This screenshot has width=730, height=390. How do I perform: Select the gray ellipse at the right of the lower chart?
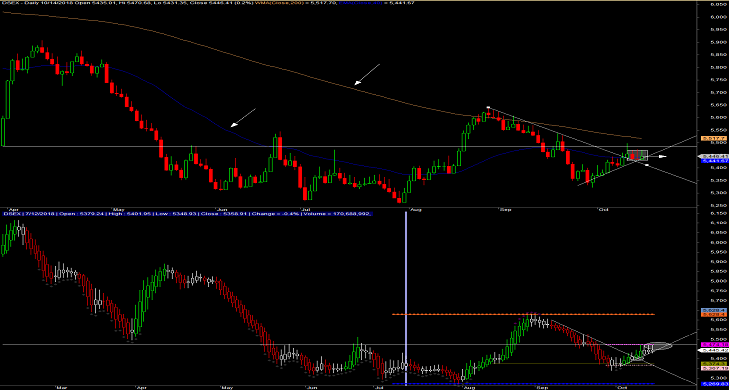click(x=657, y=346)
